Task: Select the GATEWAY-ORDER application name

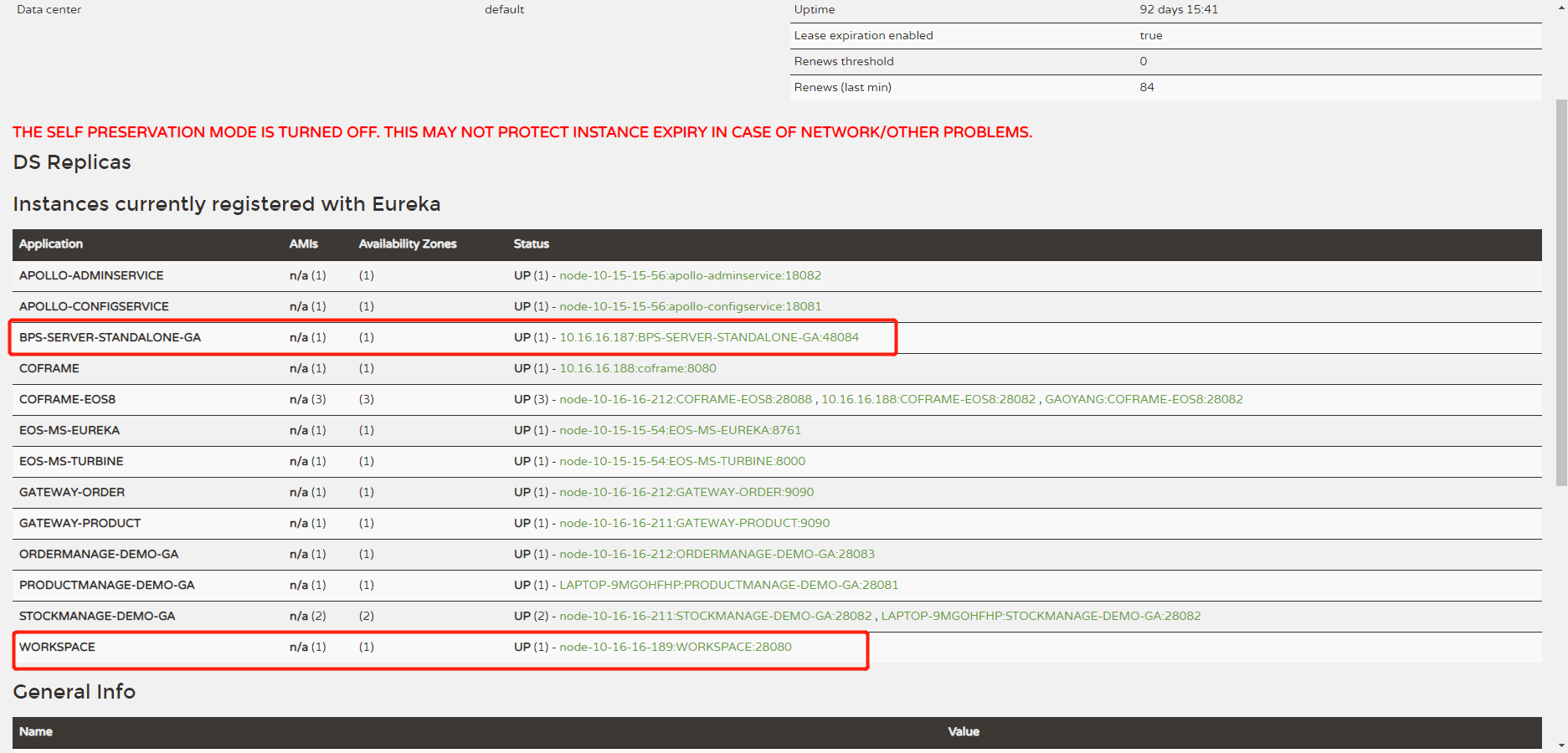Action: (x=72, y=492)
